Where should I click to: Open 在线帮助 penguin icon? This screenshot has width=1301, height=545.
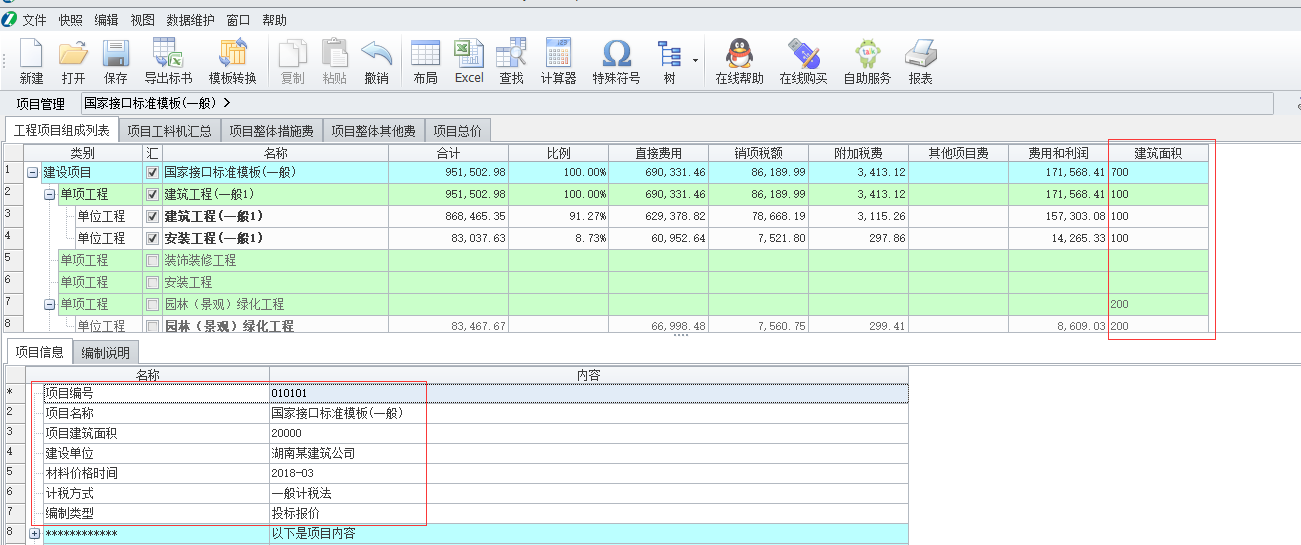coord(739,54)
